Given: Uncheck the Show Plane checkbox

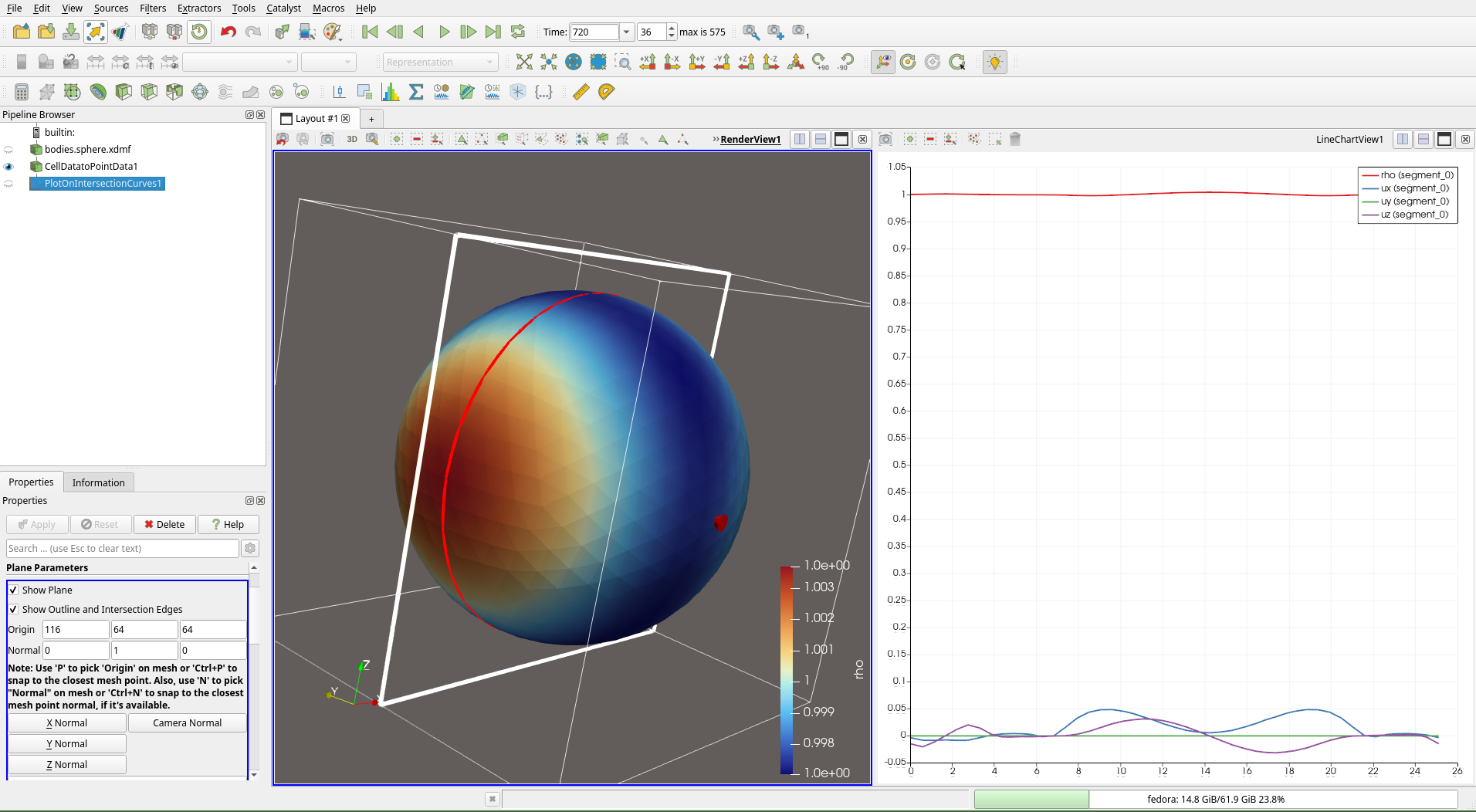Looking at the screenshot, I should tap(13, 590).
